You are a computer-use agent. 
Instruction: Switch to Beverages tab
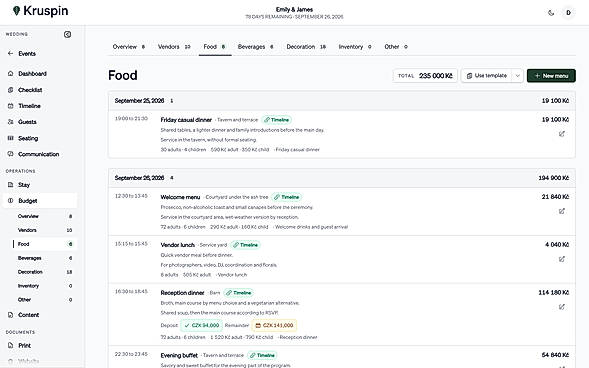coord(255,47)
